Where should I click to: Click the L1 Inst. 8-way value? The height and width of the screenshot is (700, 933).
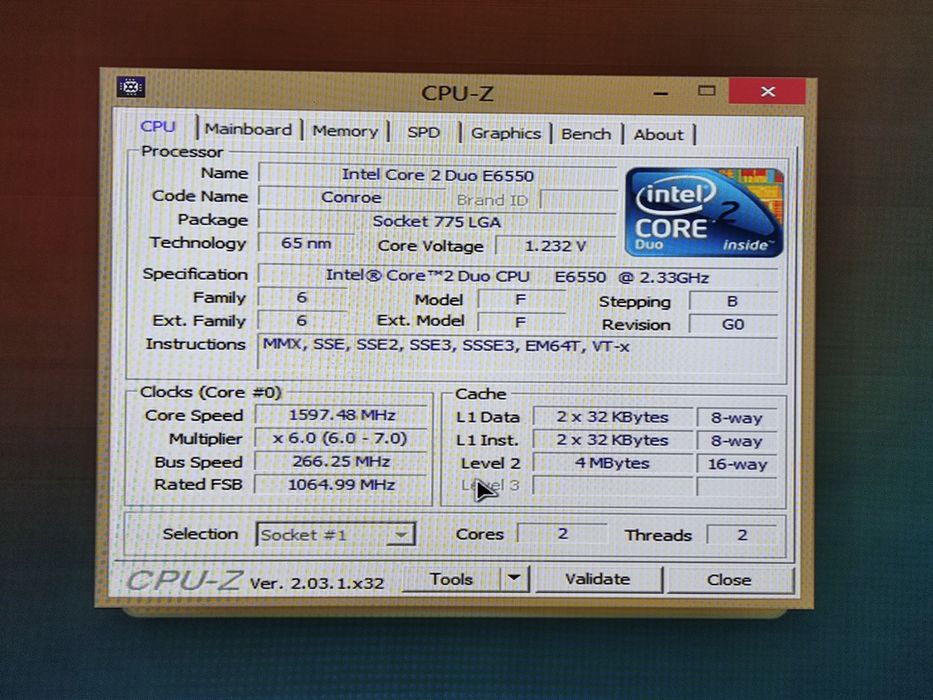click(x=737, y=441)
